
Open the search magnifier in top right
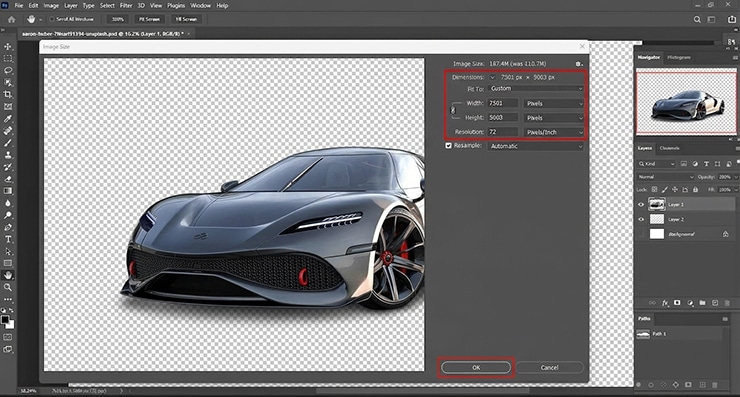[697, 19]
